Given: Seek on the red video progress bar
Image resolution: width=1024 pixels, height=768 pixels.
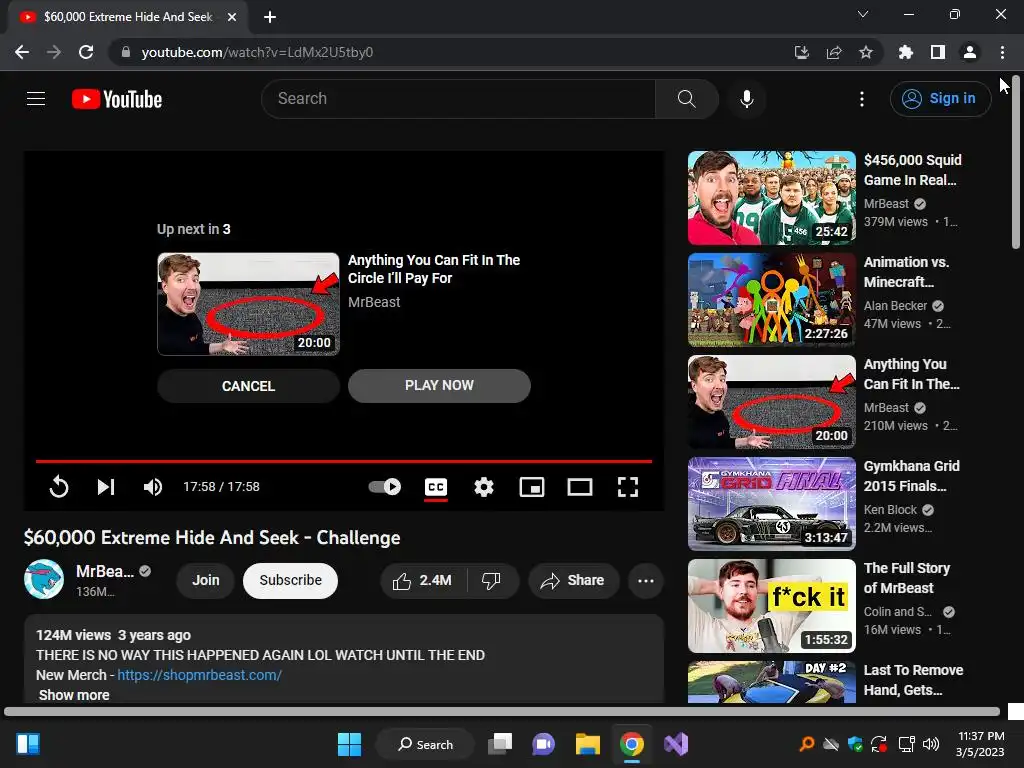Looking at the screenshot, I should (x=344, y=461).
